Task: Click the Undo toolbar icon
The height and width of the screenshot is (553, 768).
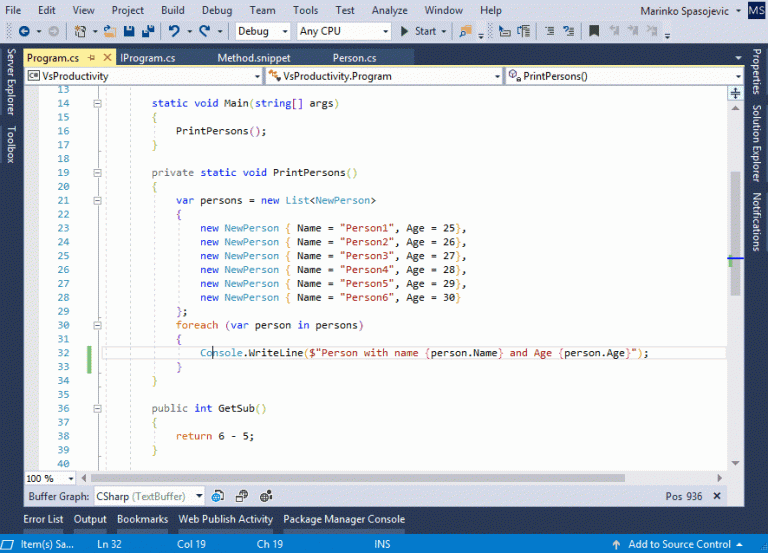Action: 174,31
